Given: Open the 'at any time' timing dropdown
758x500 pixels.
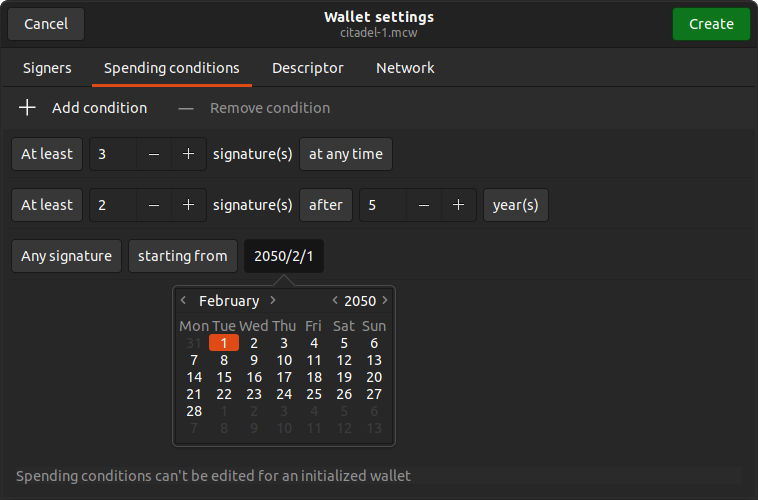Looking at the screenshot, I should pos(346,155).
